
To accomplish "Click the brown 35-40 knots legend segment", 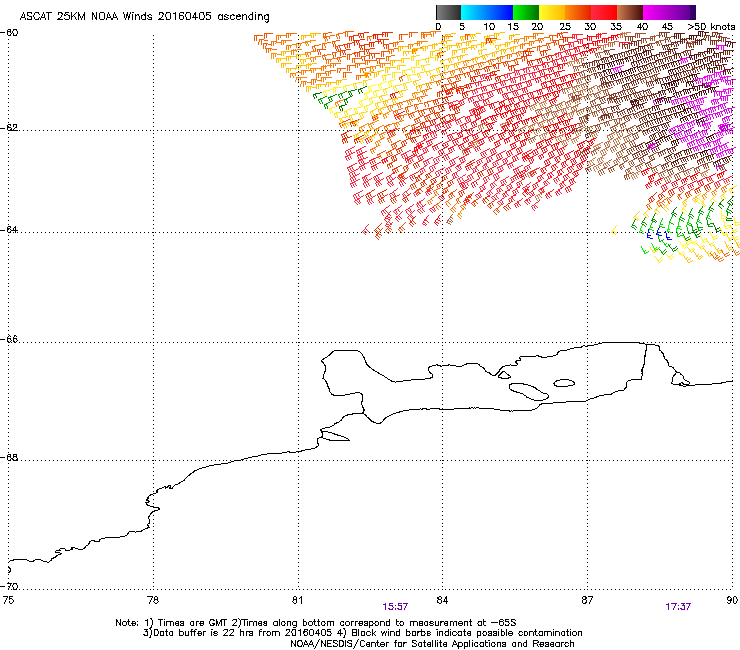I will tap(630, 12).
